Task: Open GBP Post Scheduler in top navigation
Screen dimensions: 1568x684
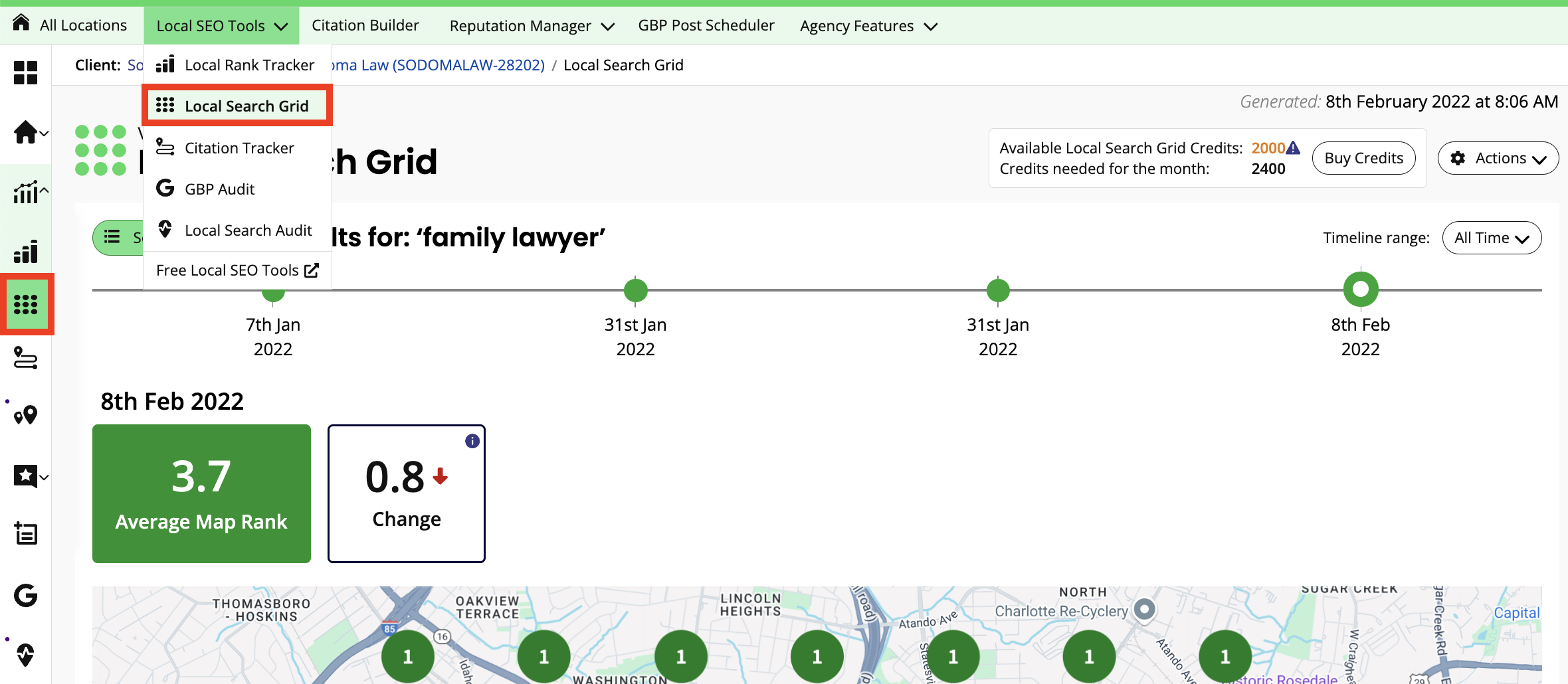Action: [x=706, y=25]
